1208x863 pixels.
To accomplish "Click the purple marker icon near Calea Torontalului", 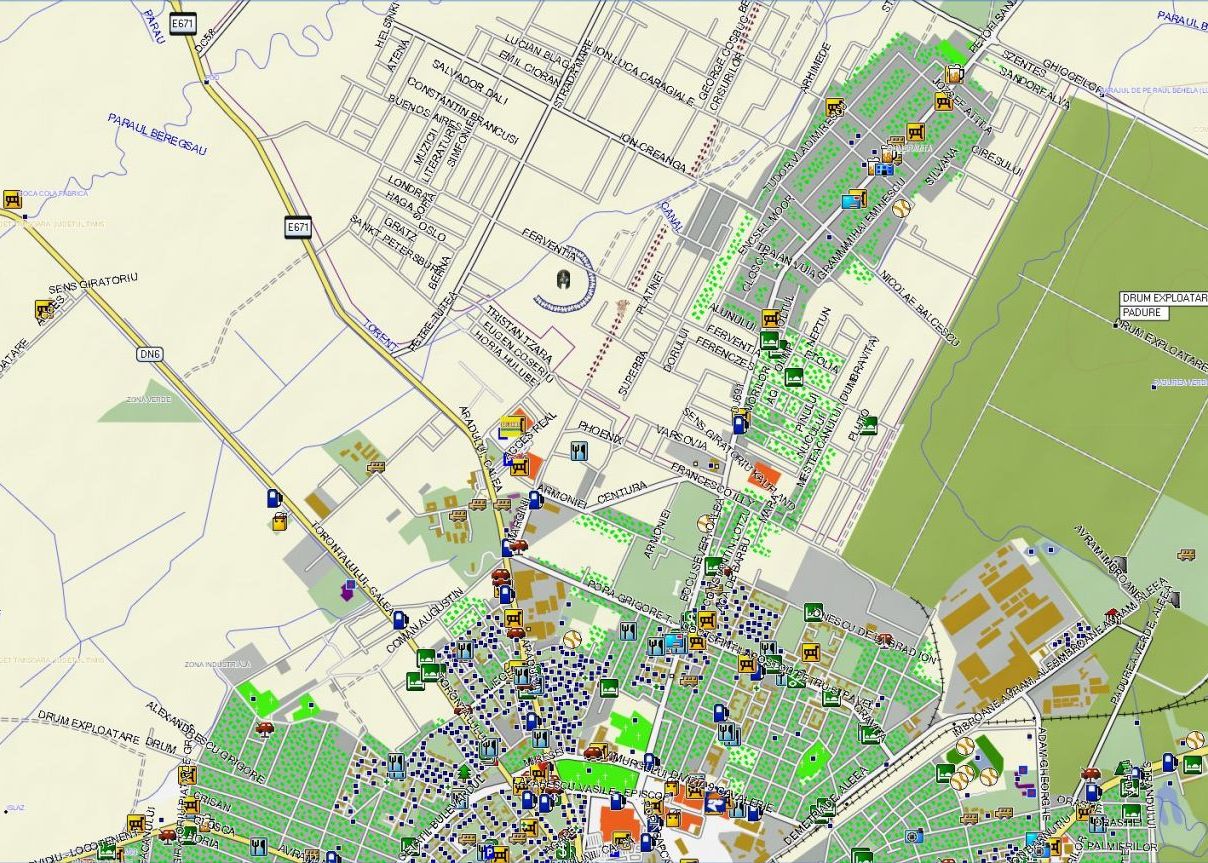I will 347,592.
